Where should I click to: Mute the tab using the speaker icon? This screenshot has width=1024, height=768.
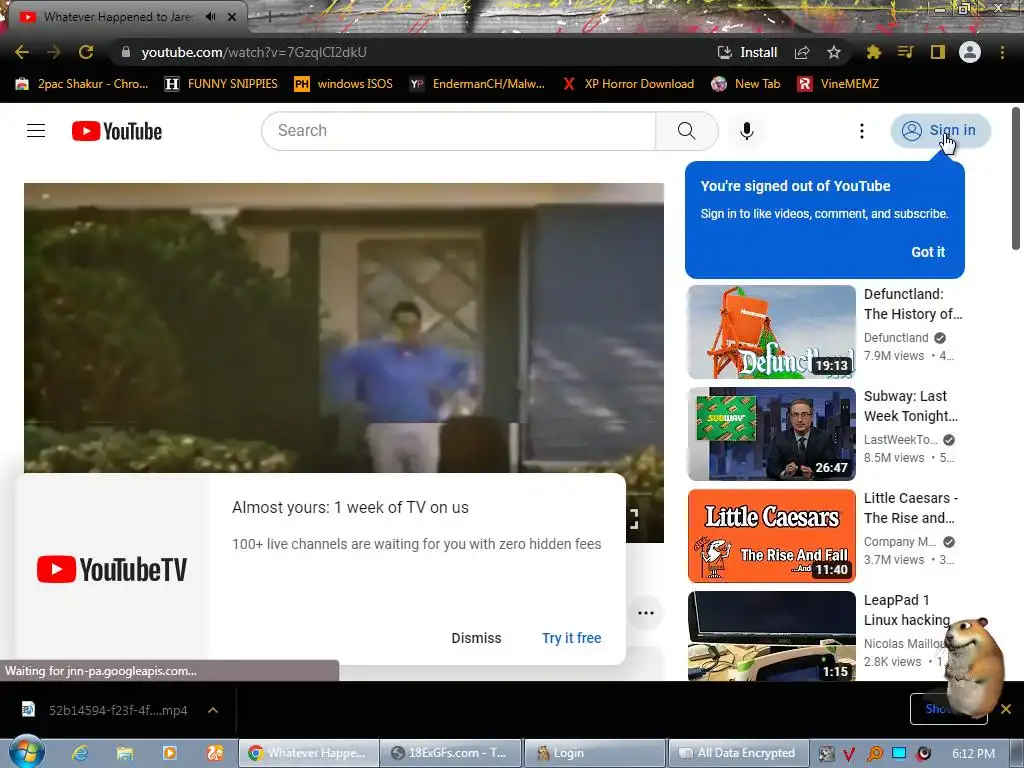tap(210, 17)
